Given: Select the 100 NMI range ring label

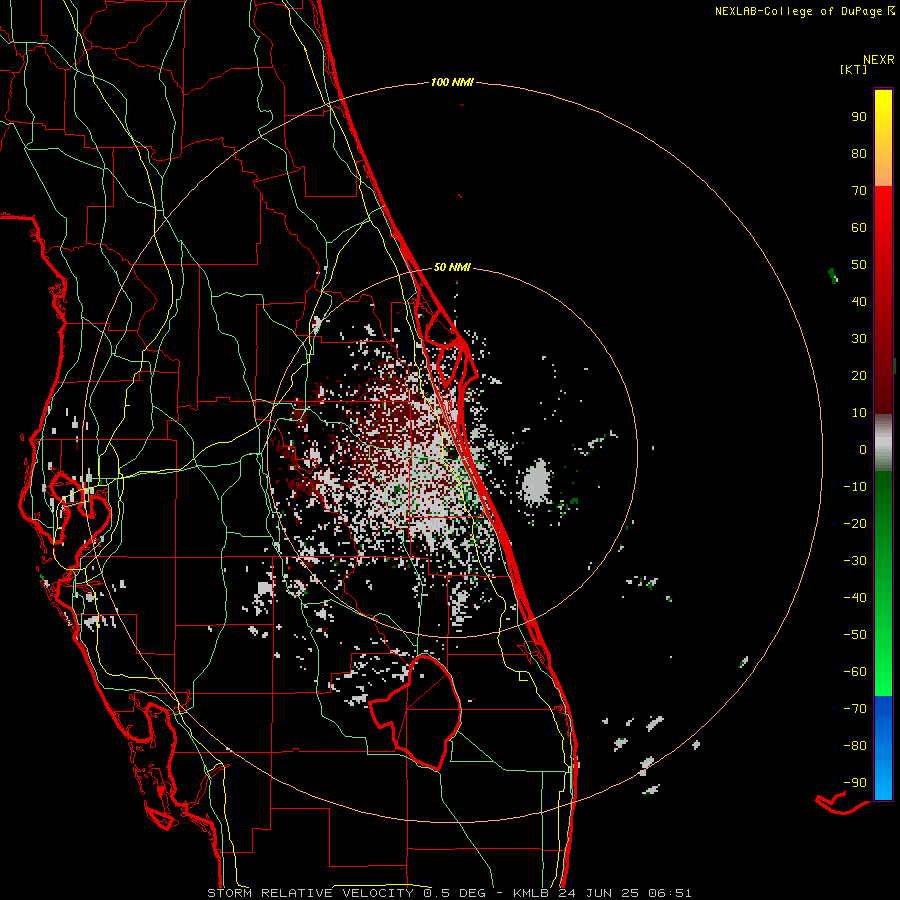Looking at the screenshot, I should pyautogui.click(x=452, y=82).
